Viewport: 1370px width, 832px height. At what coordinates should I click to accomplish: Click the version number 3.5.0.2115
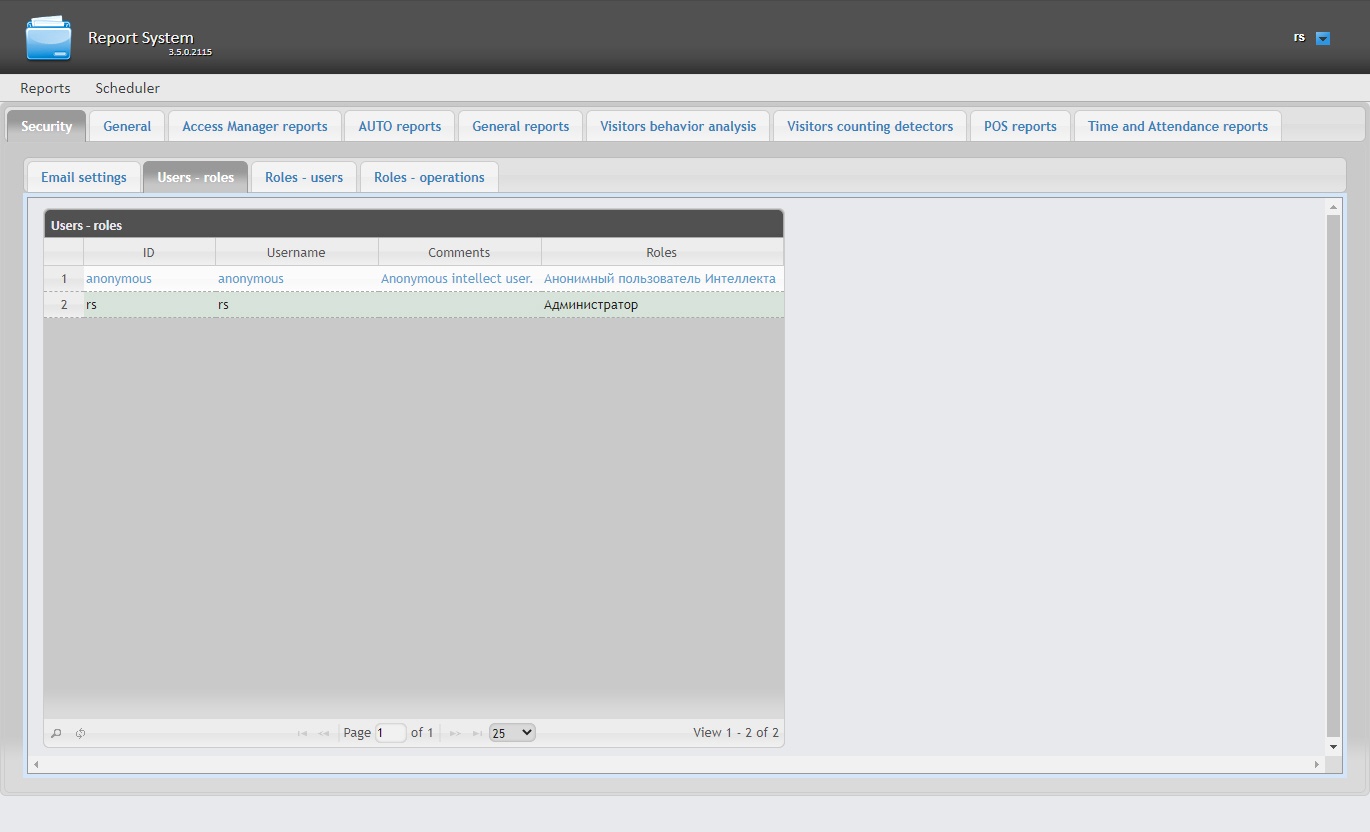tap(190, 52)
